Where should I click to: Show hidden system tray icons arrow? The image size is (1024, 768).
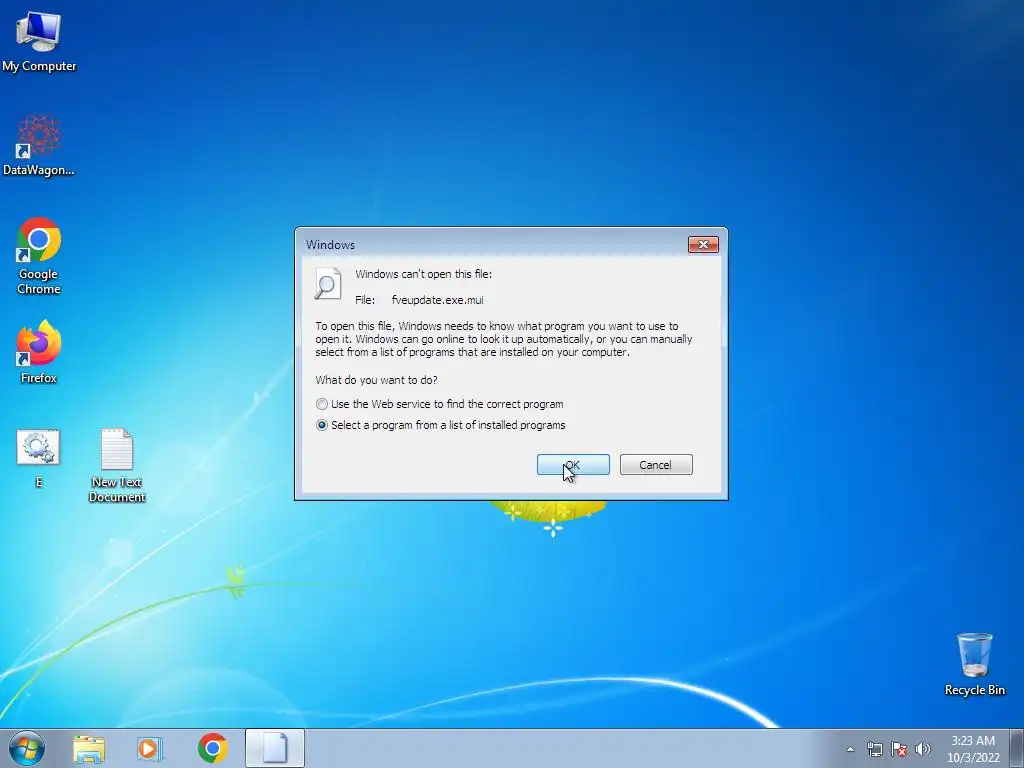click(850, 749)
